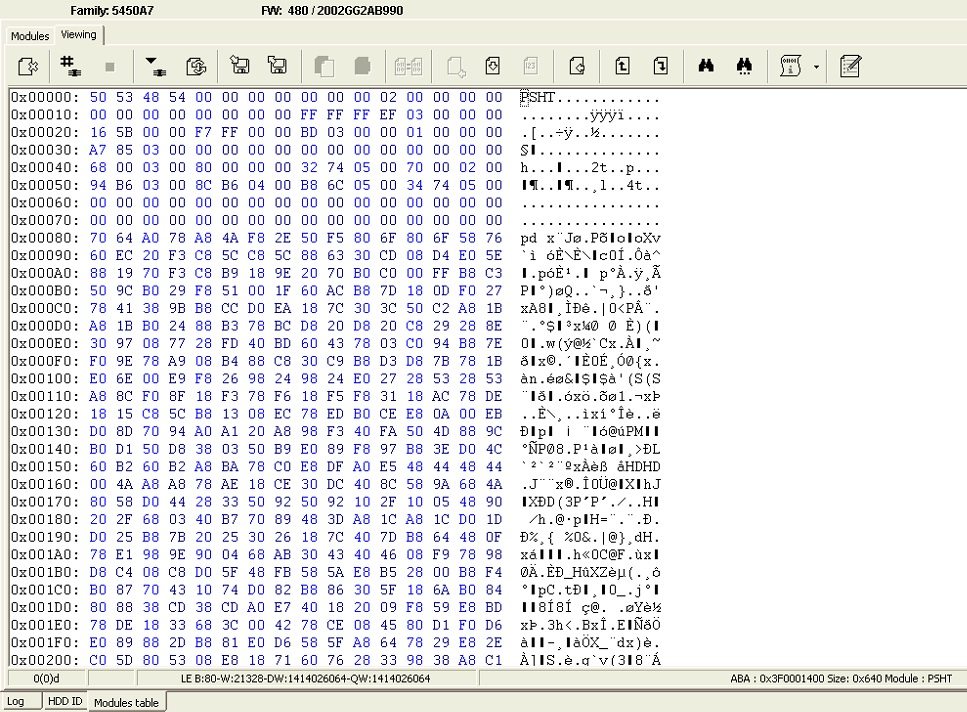The image size is (967, 712).
Task: Select the Viewing tab
Action: (79, 35)
